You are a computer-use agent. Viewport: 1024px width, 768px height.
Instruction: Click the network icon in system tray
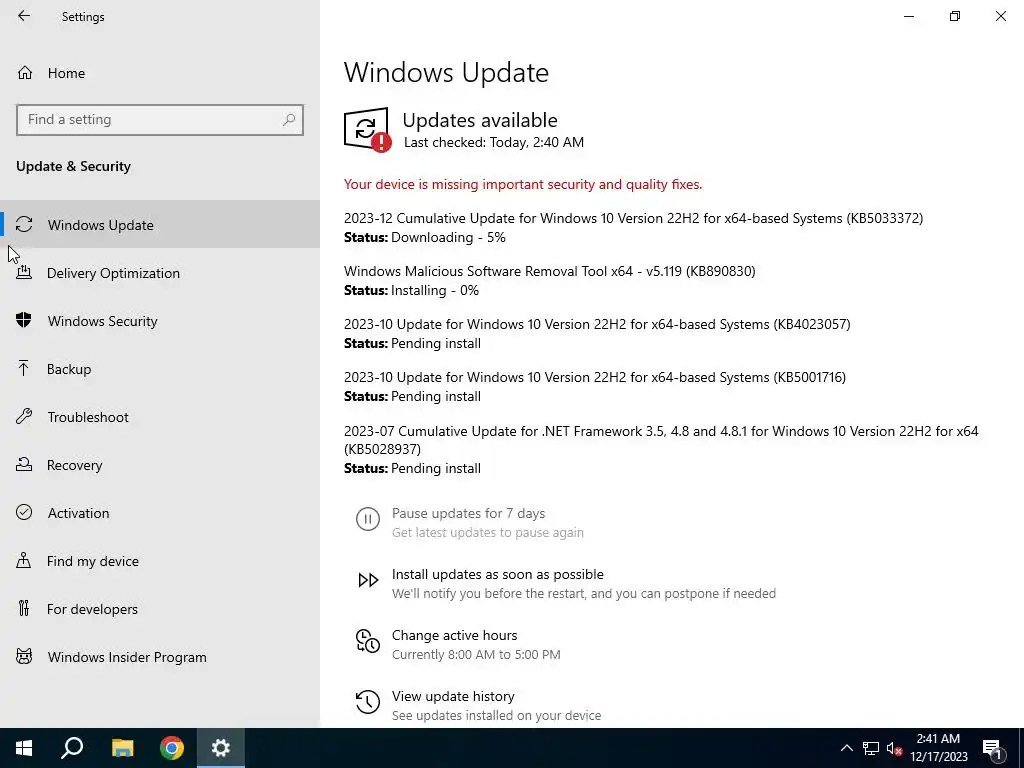pos(871,748)
